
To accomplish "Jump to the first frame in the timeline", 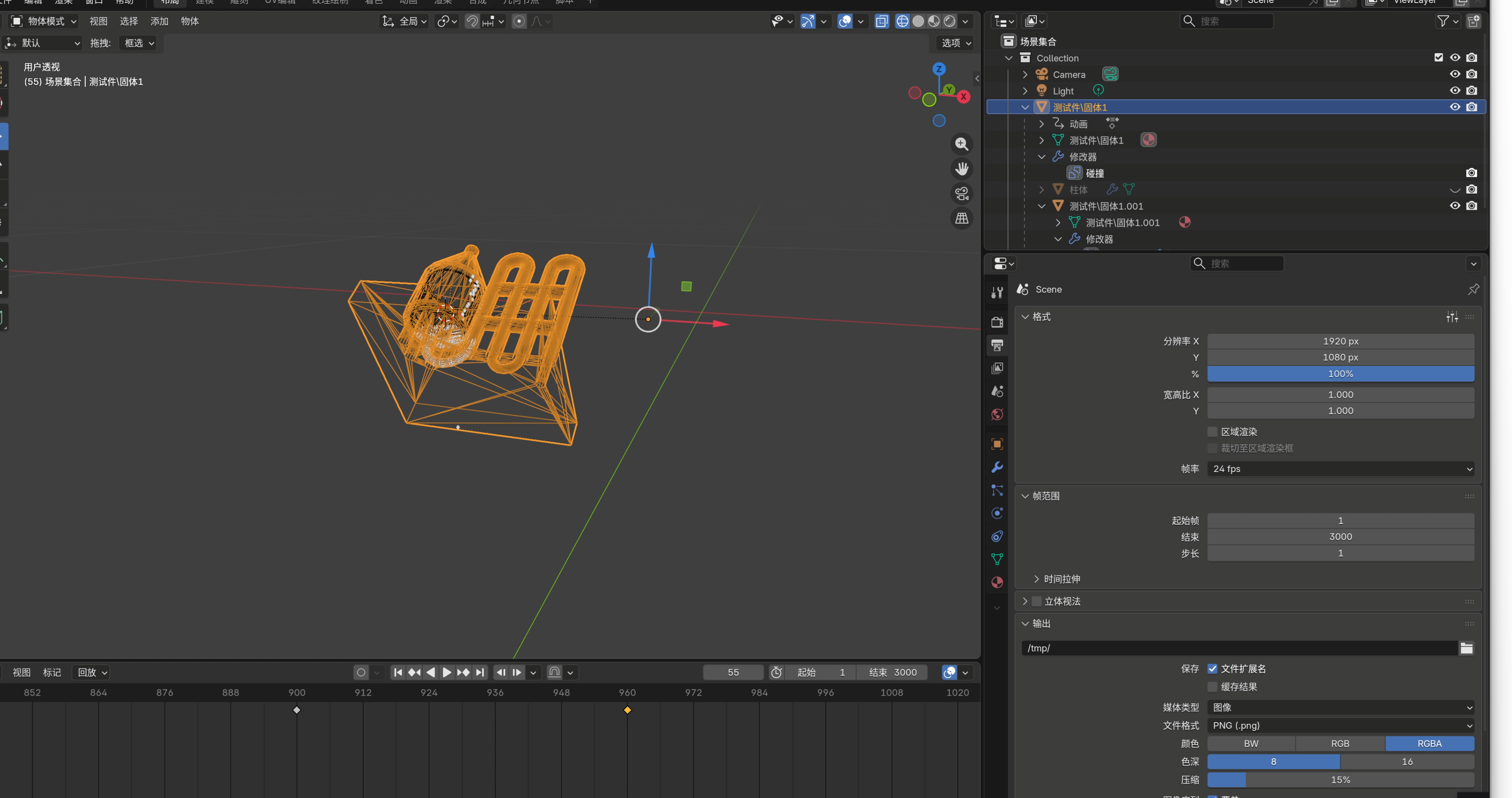I will [398, 672].
